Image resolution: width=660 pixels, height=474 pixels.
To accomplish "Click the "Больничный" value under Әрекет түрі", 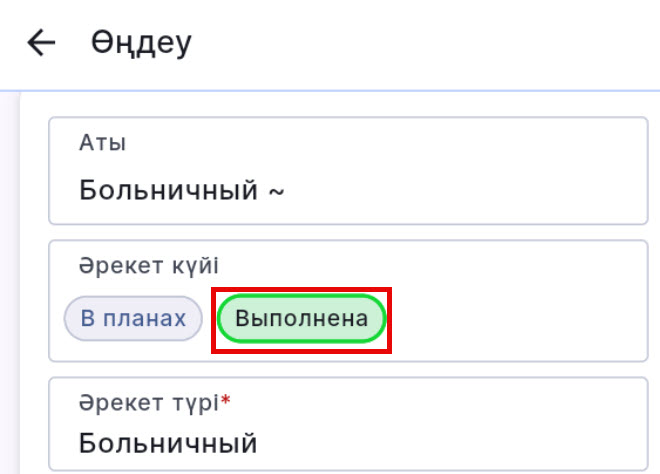I will click(x=168, y=442).
